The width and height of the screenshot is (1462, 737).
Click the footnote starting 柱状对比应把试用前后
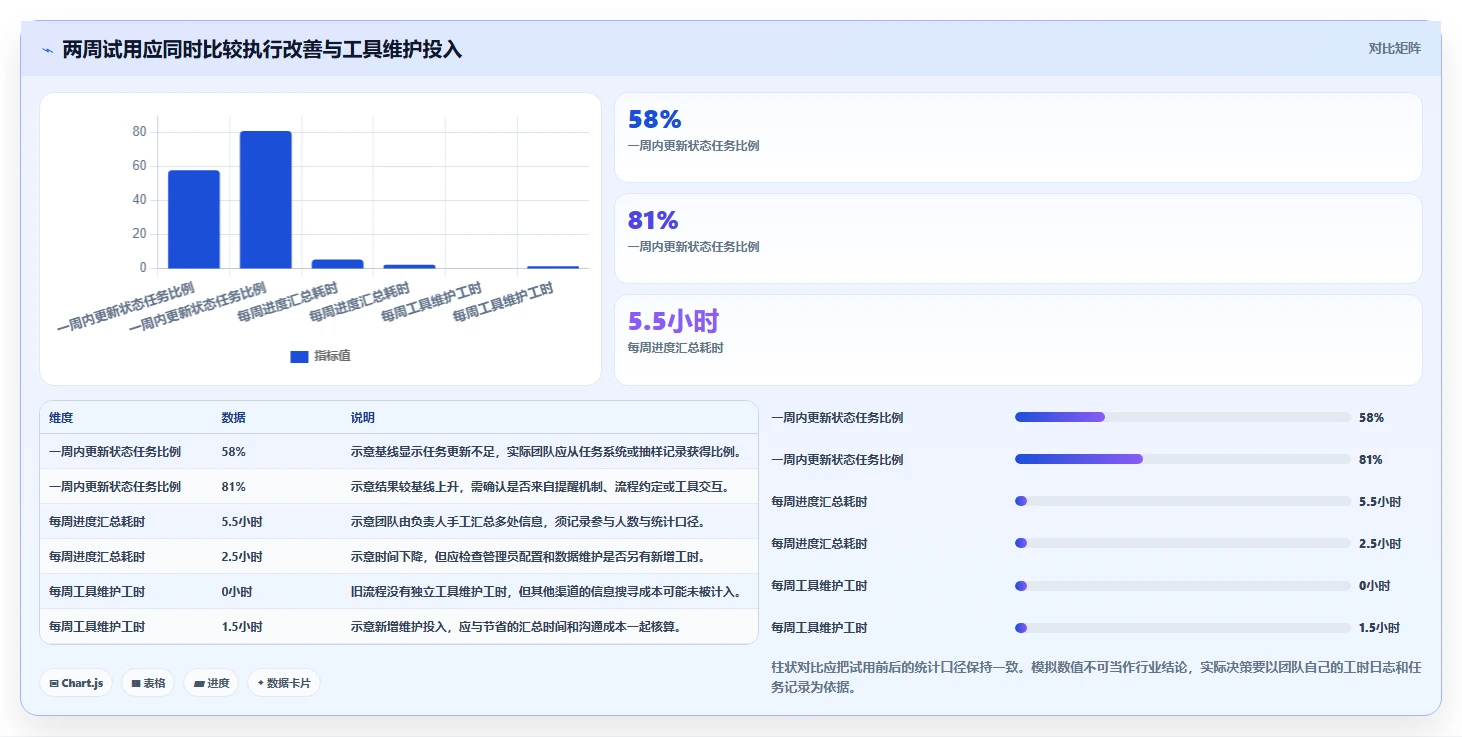[1096, 677]
